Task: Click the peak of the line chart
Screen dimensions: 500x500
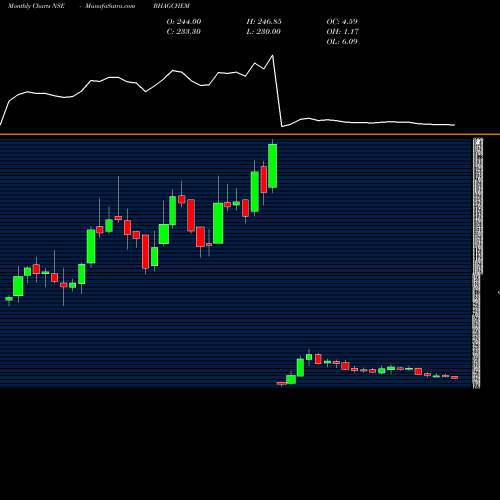Action: pyautogui.click(x=273, y=56)
